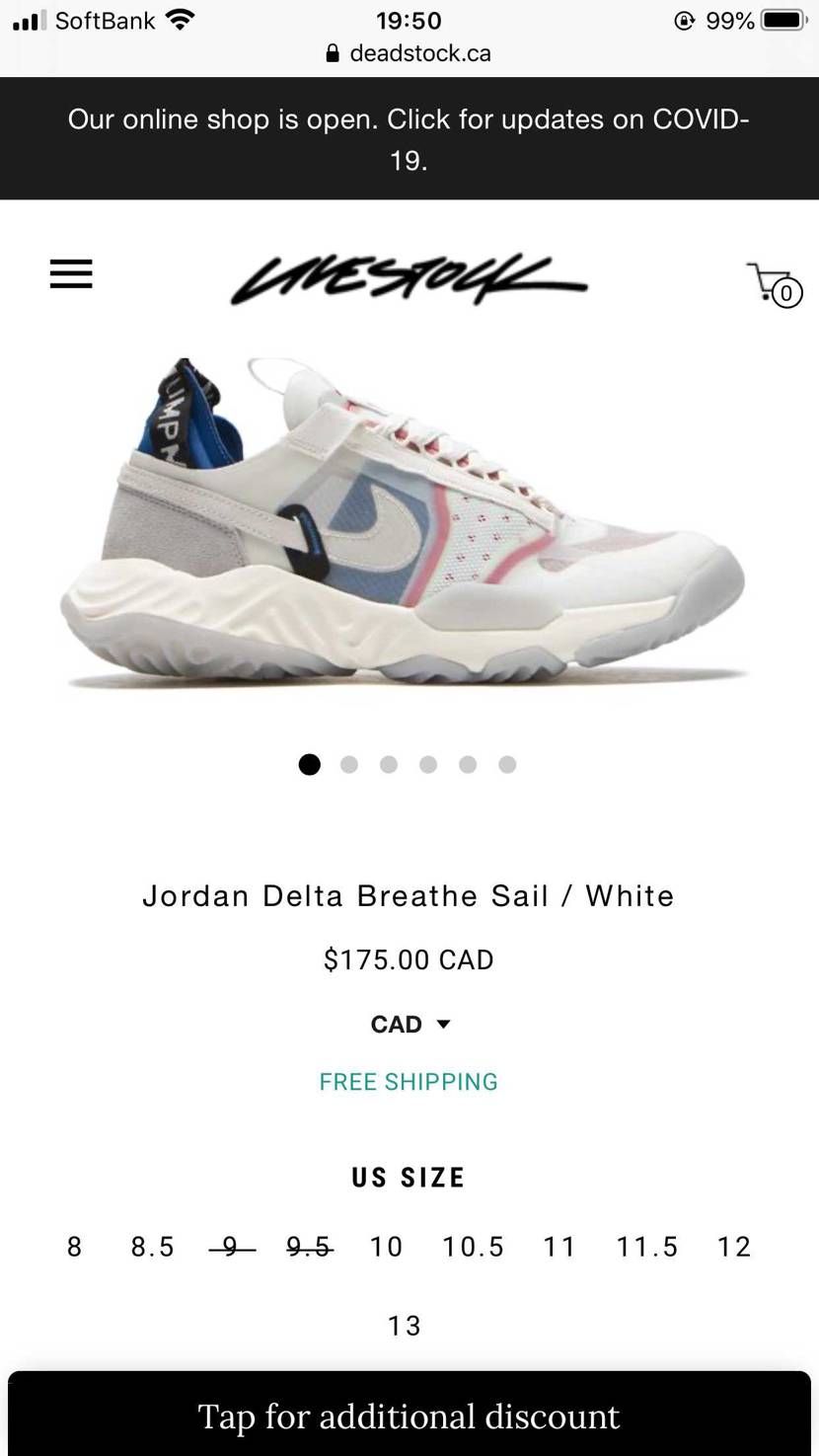The image size is (819, 1456).
Task: Tap the deadstock.ca address bar
Action: tap(409, 53)
